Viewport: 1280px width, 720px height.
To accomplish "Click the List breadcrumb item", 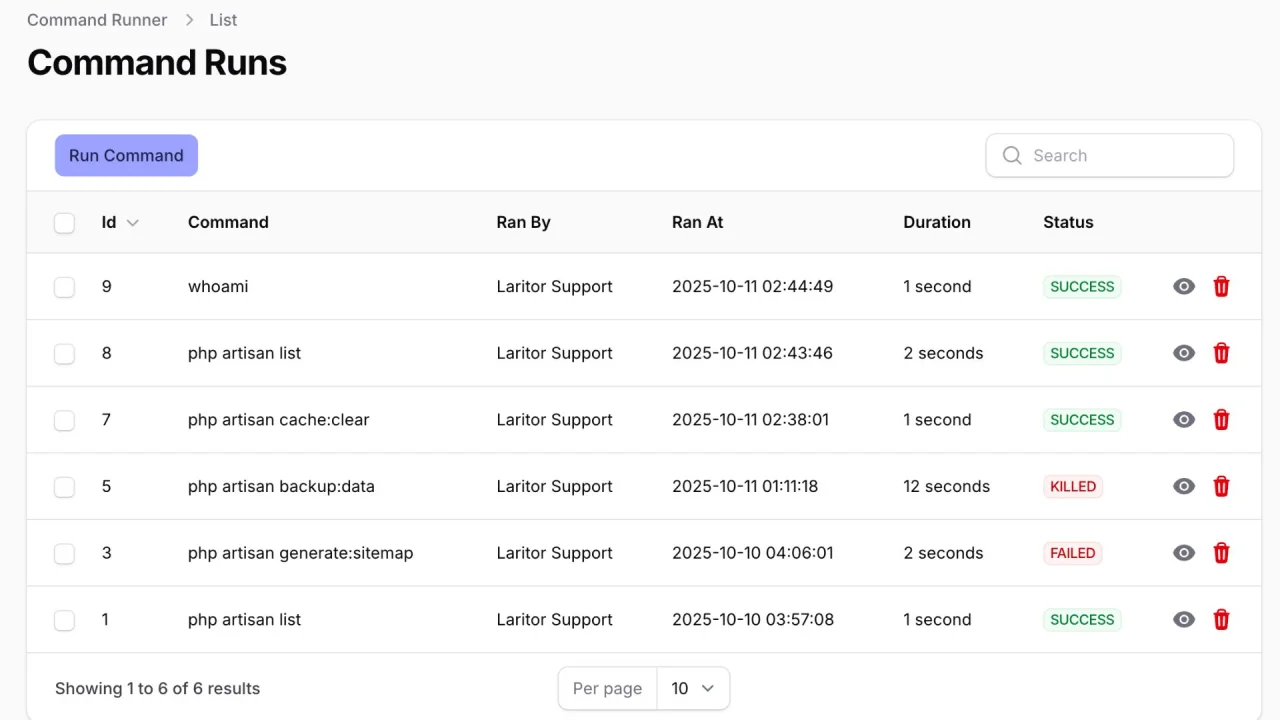I will tap(222, 19).
